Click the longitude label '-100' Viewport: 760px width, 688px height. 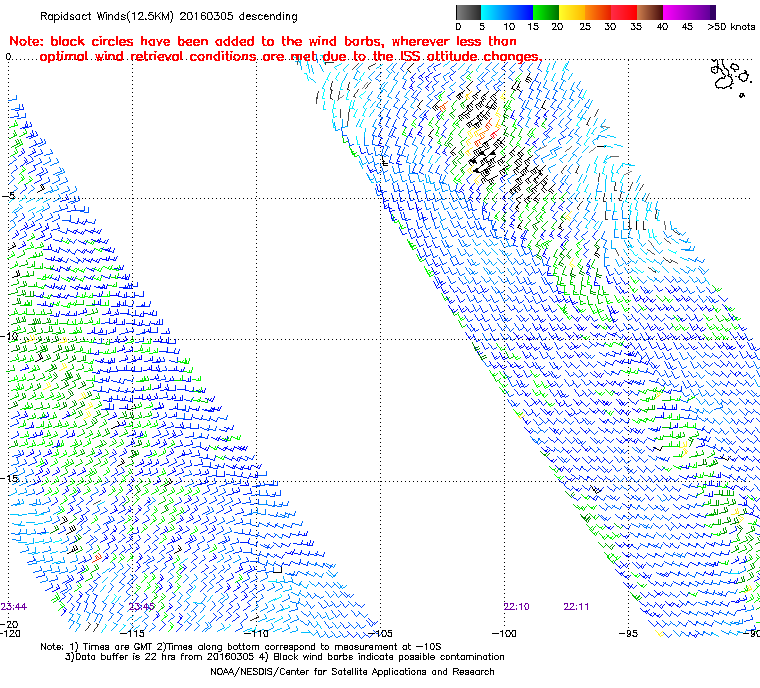(504, 634)
